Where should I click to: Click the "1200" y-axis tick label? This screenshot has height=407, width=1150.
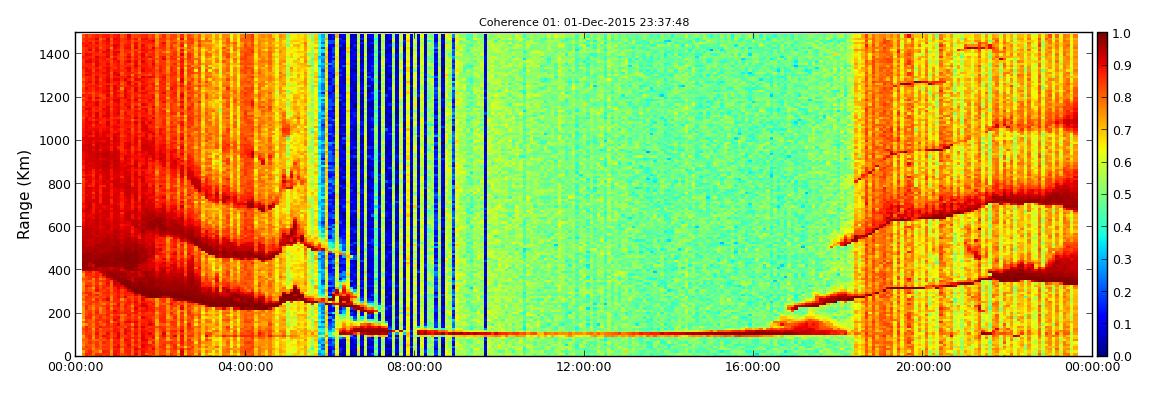tap(56, 98)
